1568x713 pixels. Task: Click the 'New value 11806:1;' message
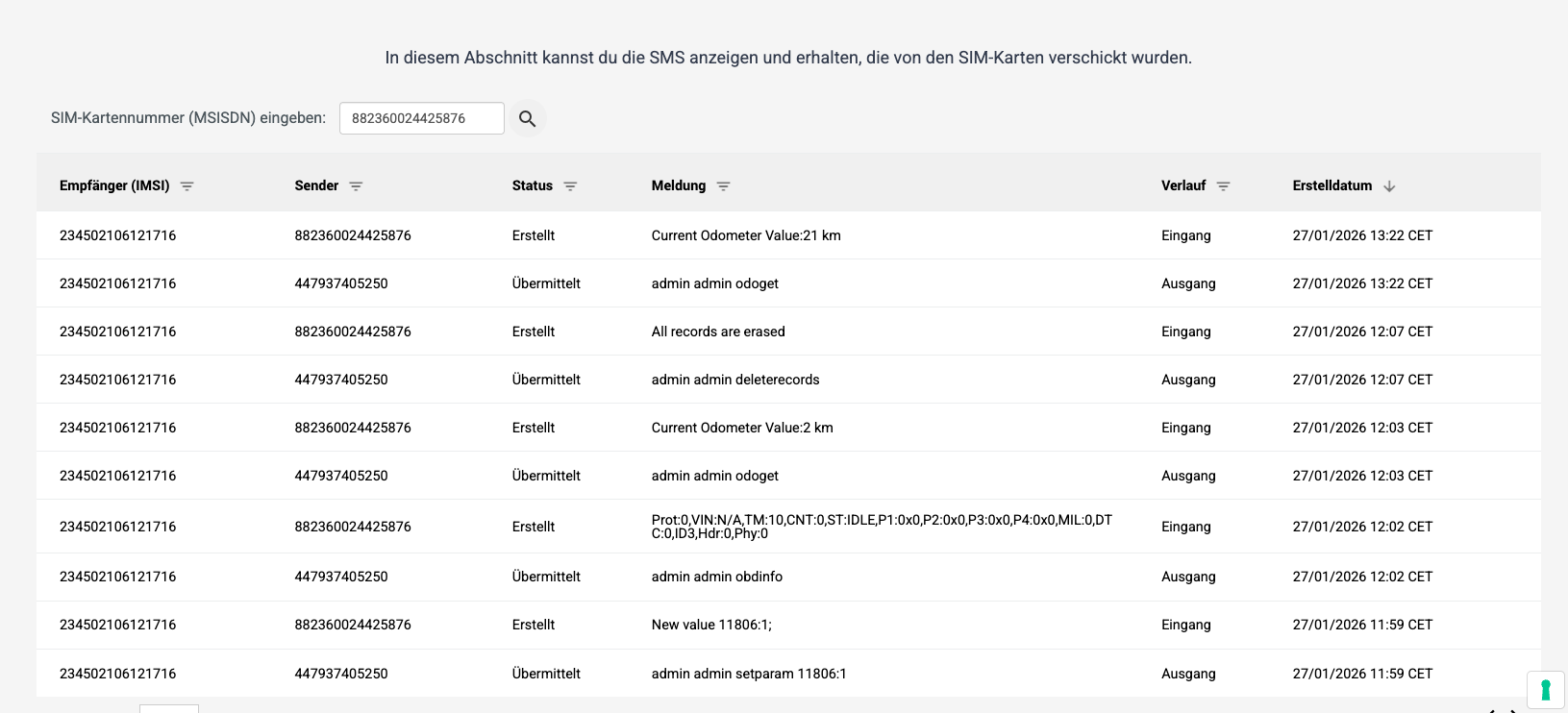pyautogui.click(x=711, y=625)
